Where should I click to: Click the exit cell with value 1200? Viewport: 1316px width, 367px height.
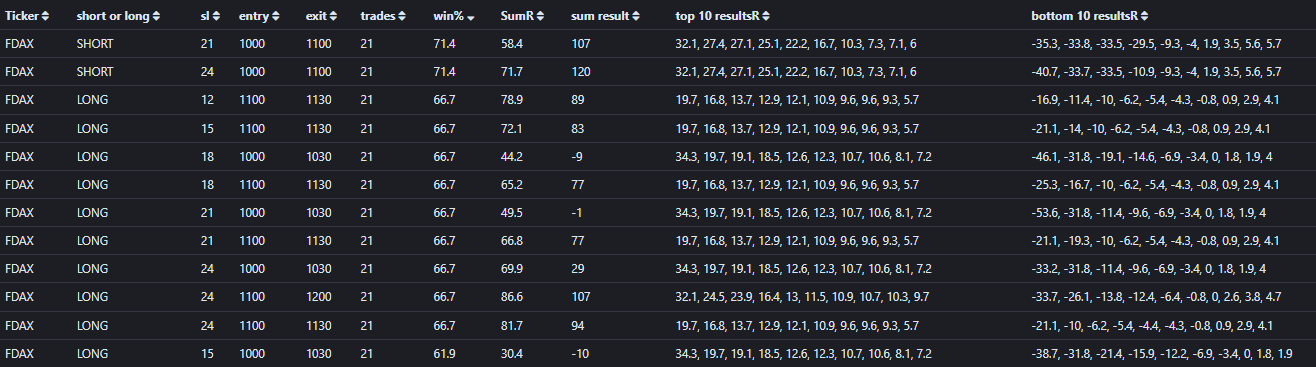click(319, 296)
